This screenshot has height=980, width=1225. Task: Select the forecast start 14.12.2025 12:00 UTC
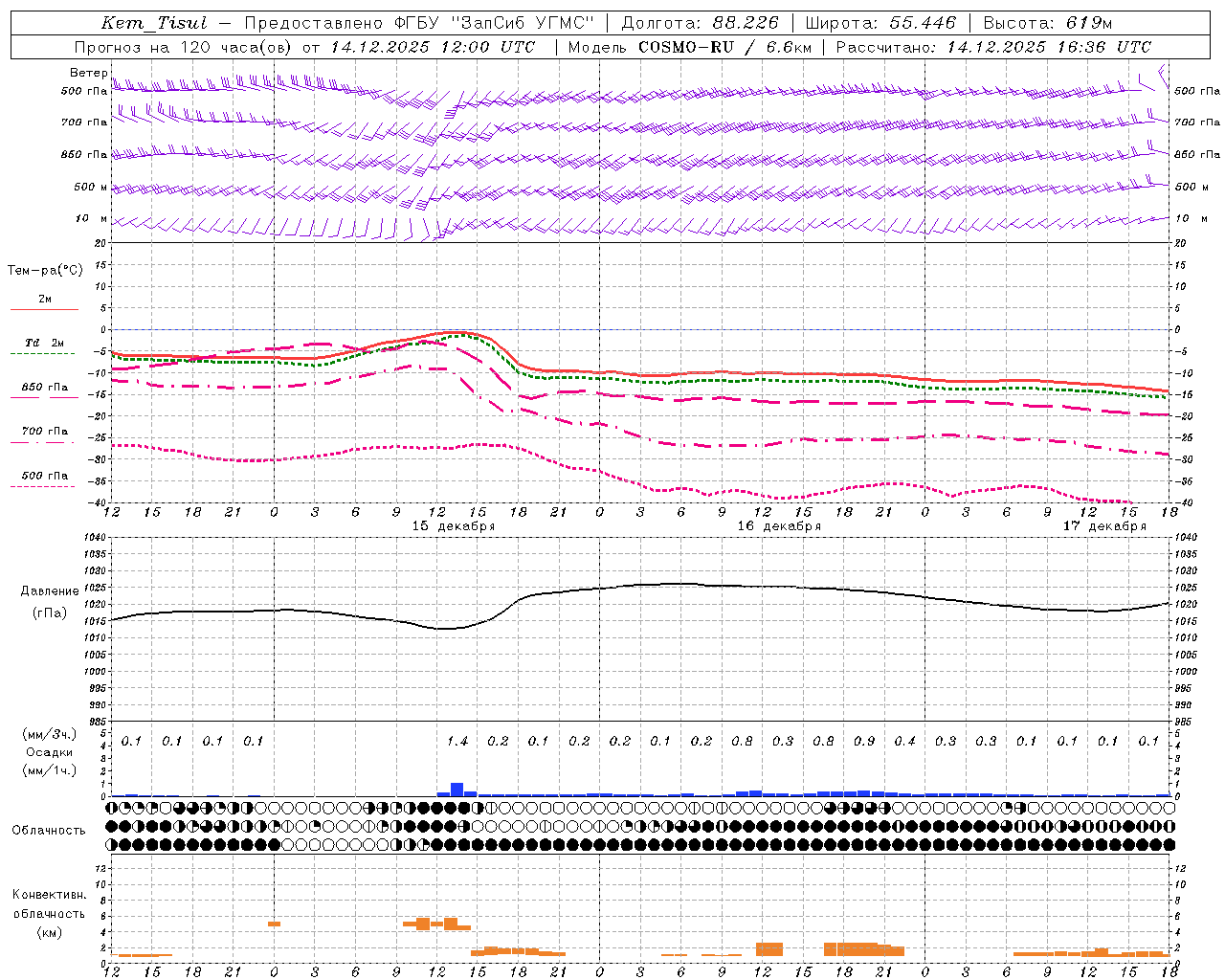pos(433,47)
